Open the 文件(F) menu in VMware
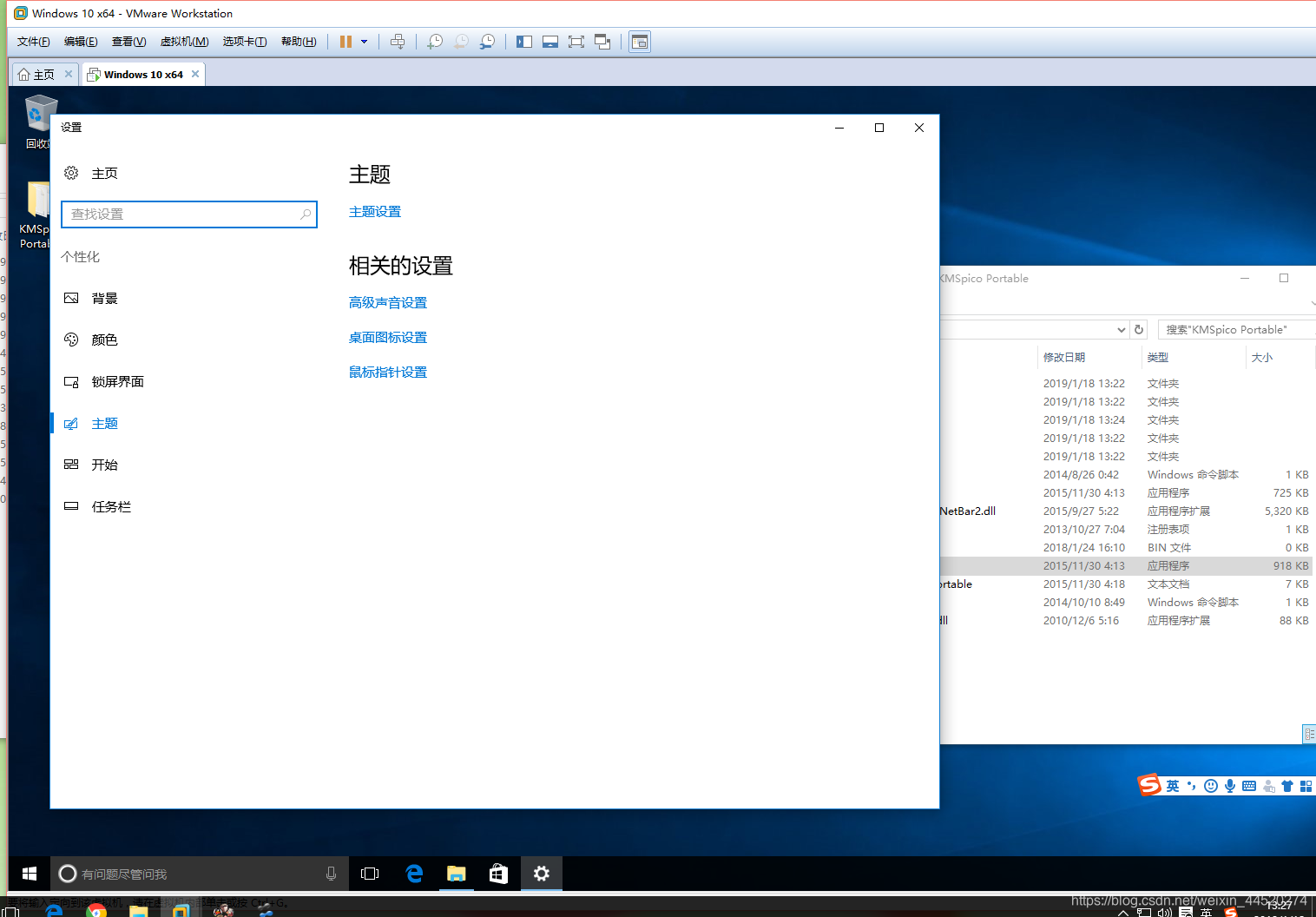Viewport: 1316px width, 917px height. tap(34, 42)
